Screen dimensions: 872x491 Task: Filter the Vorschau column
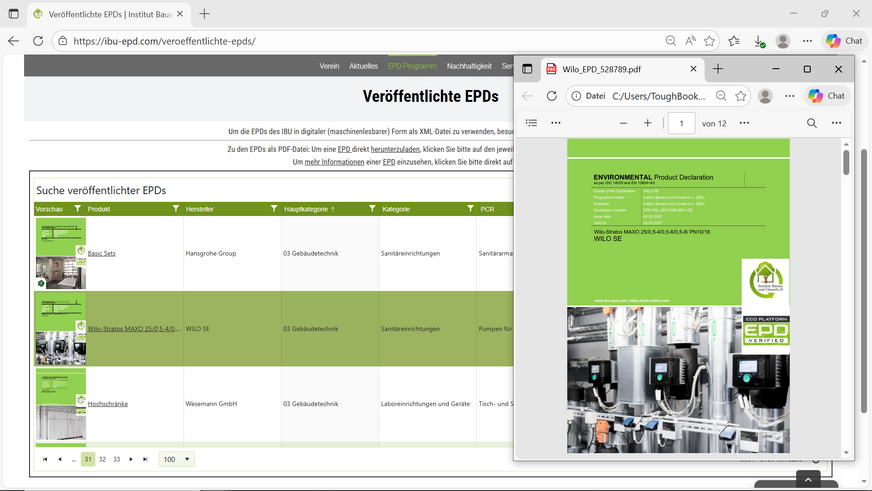coord(77,209)
